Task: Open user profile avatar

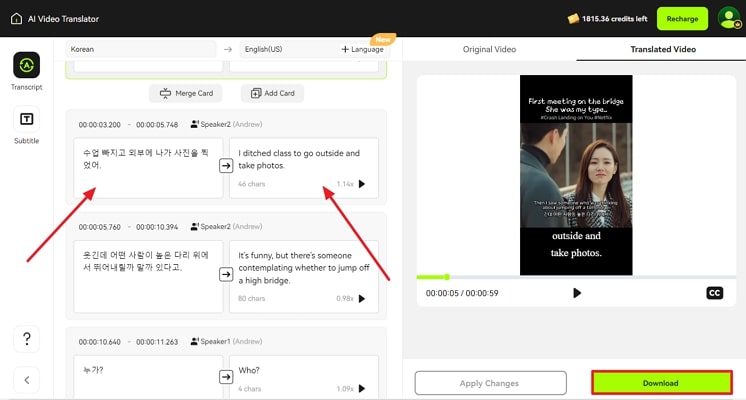Action: tap(728, 19)
